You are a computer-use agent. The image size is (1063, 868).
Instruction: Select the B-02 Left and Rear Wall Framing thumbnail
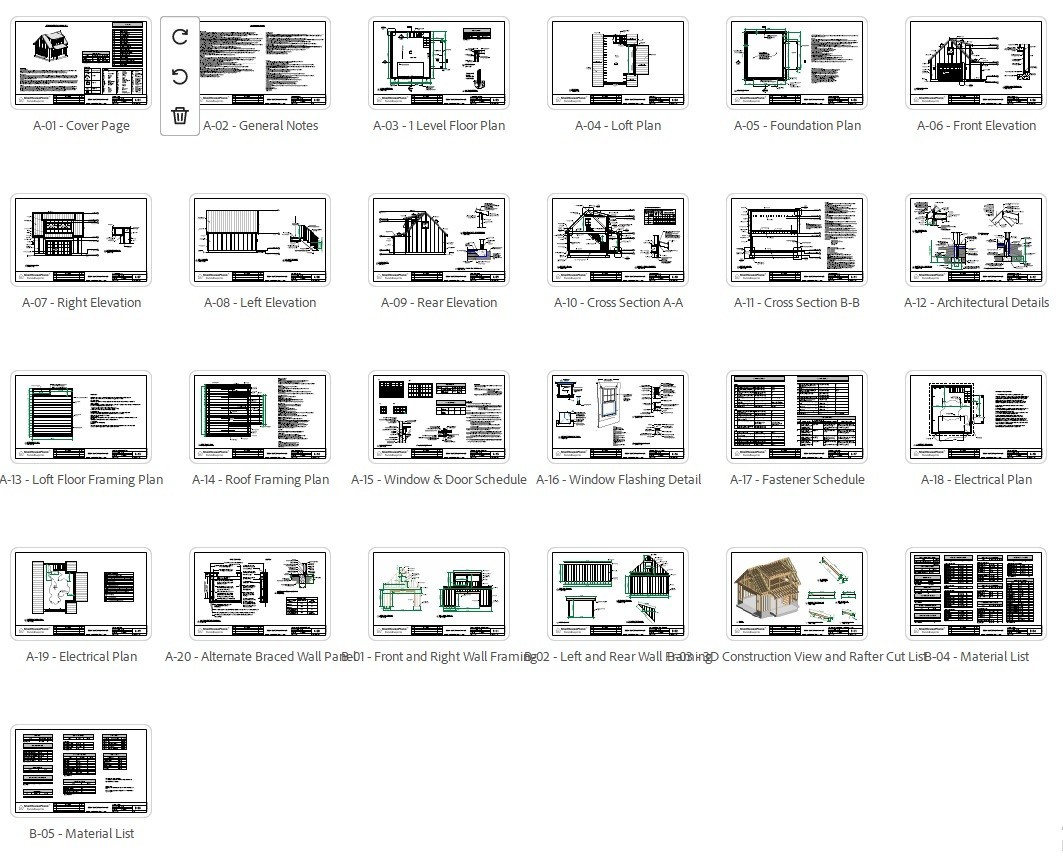coord(618,594)
